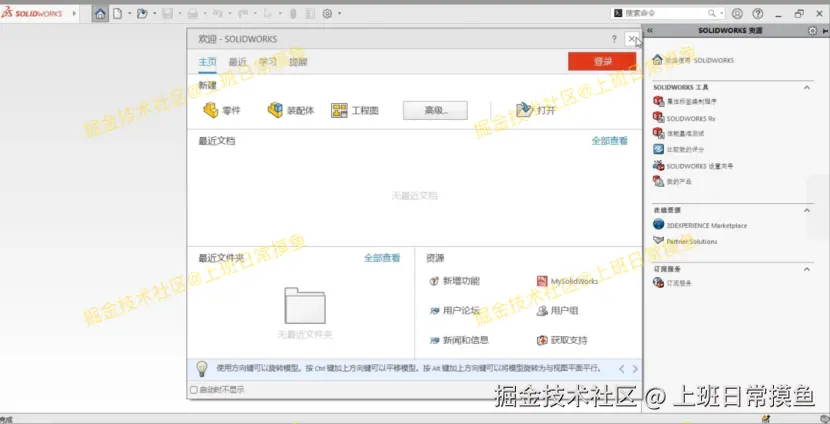Collapse the 订阅服务 section
The width and height of the screenshot is (830, 424).
[x=807, y=269]
